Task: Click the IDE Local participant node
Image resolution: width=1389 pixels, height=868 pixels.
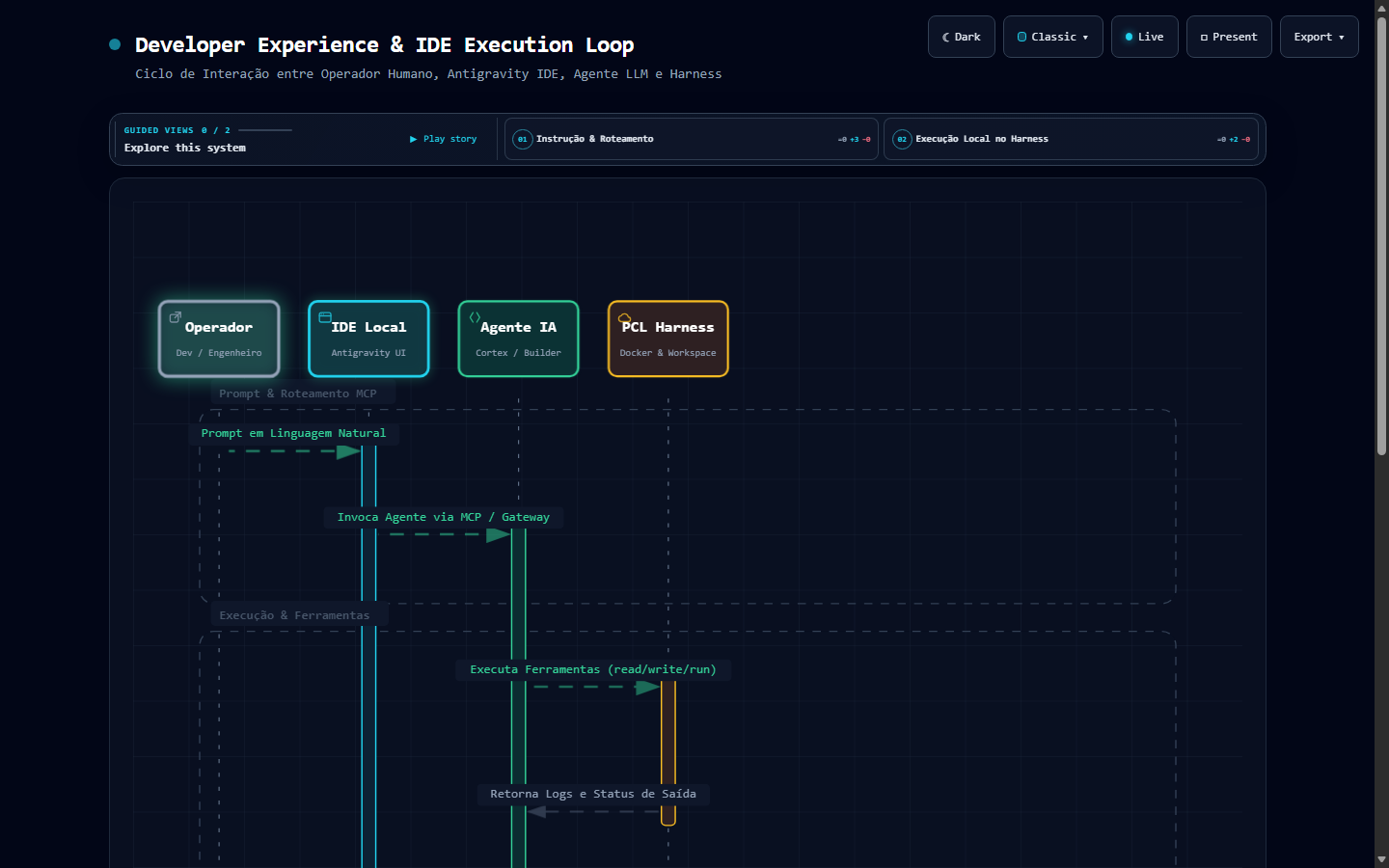Action: pos(368,339)
